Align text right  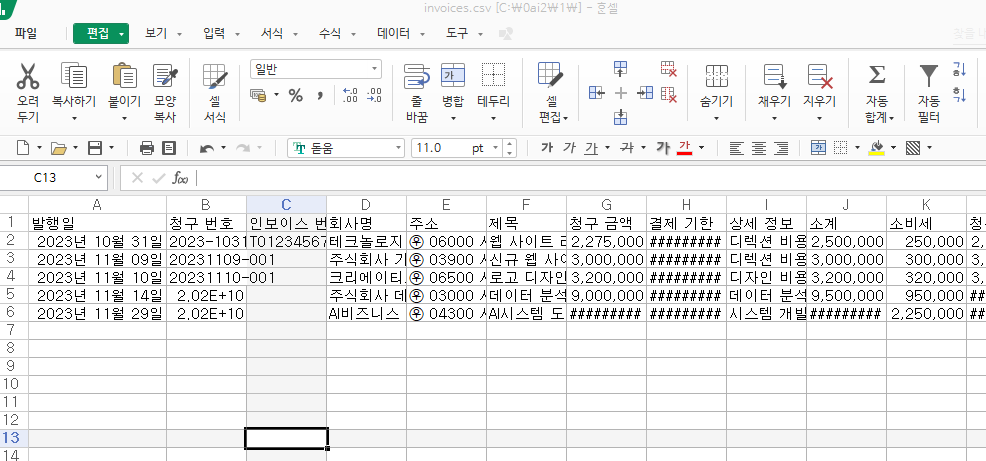[x=781, y=148]
